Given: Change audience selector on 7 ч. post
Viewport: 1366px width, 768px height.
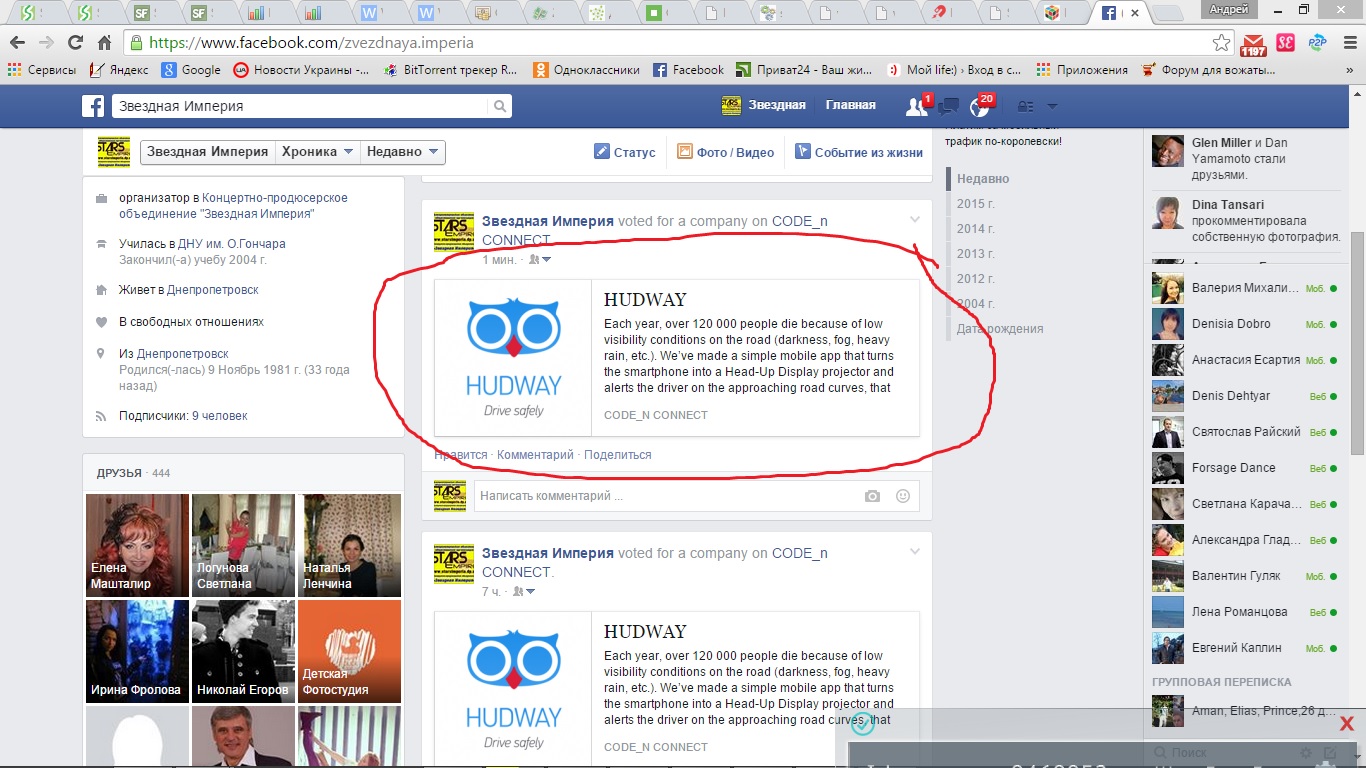Looking at the screenshot, I should point(523,592).
